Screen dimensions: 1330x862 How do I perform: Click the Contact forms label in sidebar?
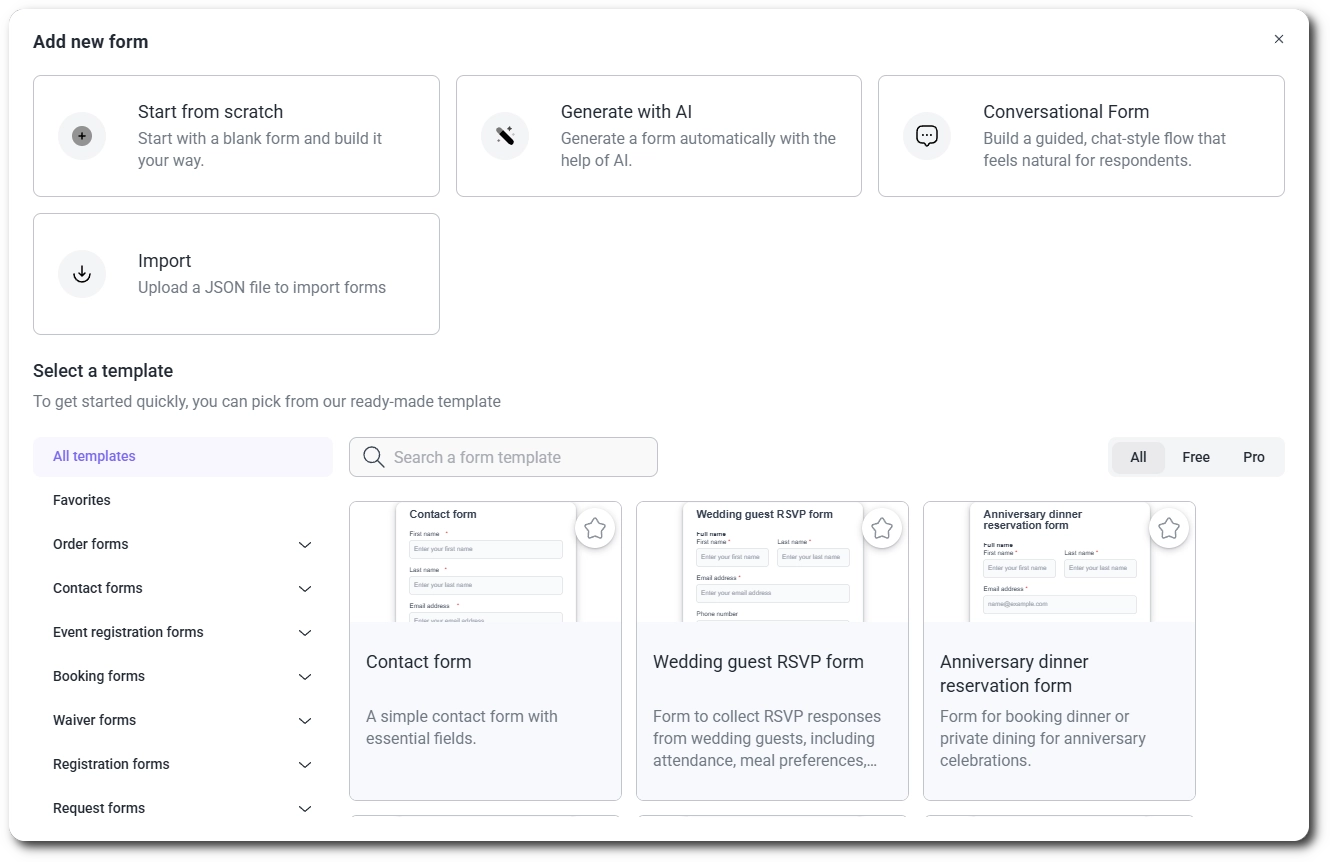98,588
